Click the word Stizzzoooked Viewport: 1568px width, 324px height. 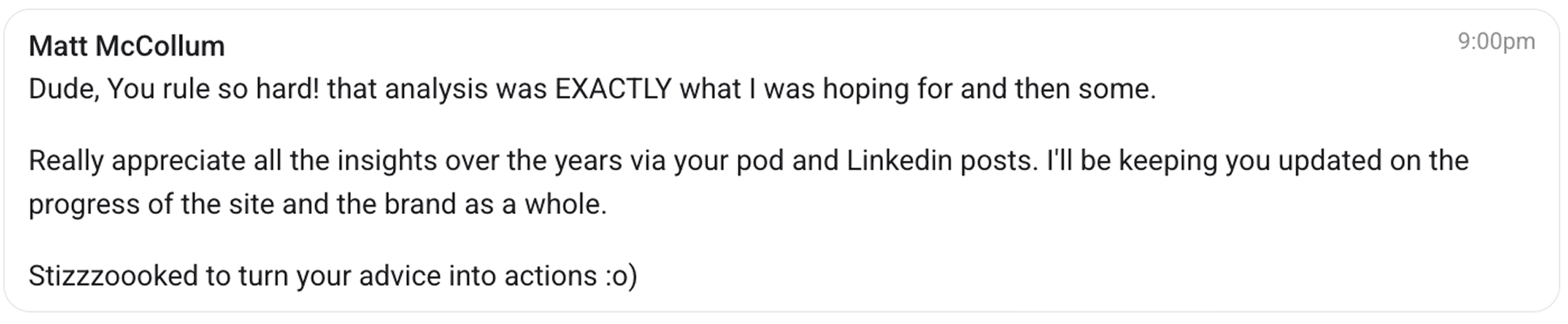point(113,276)
